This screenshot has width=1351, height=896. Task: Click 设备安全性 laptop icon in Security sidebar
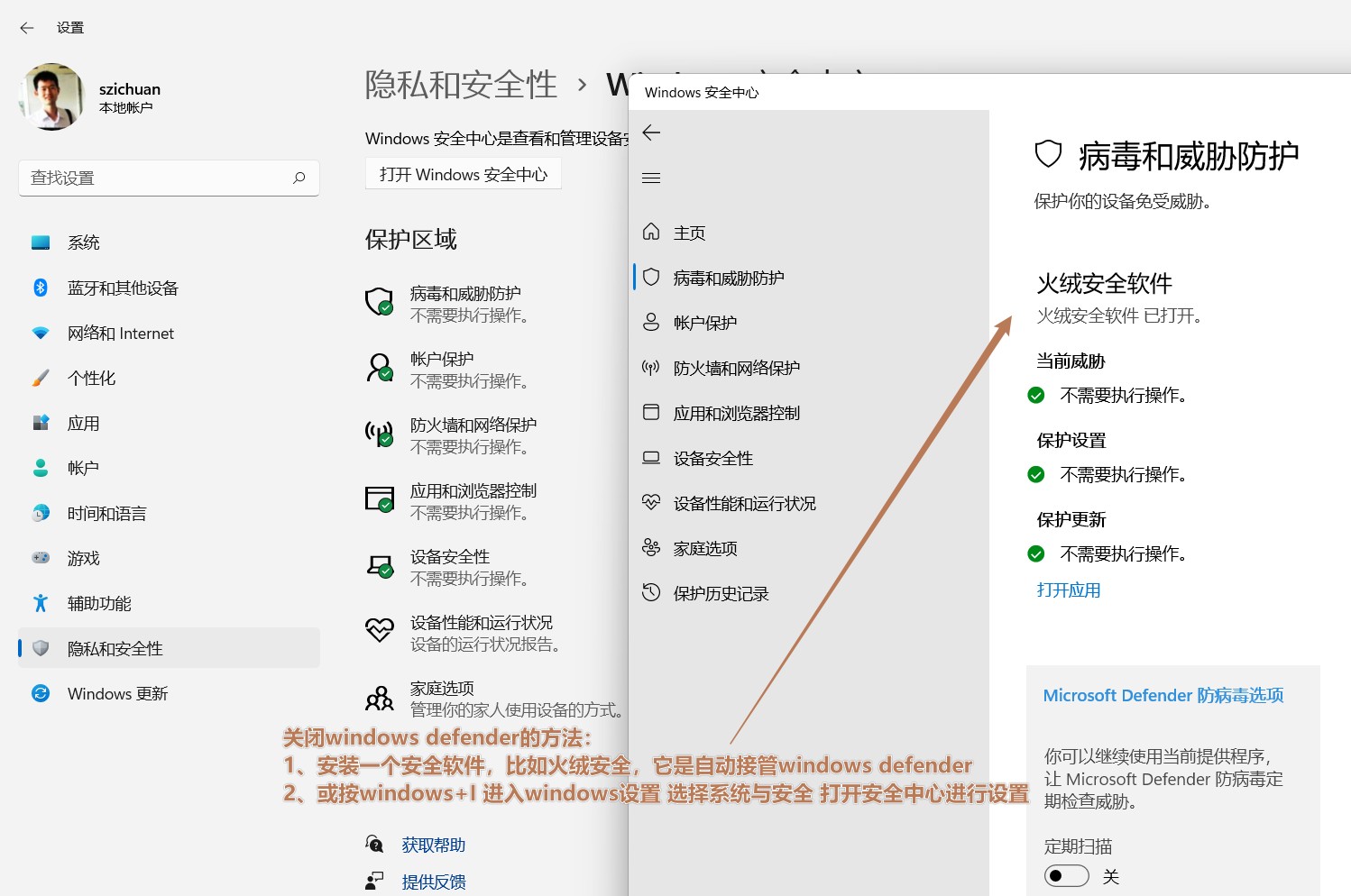point(651,457)
